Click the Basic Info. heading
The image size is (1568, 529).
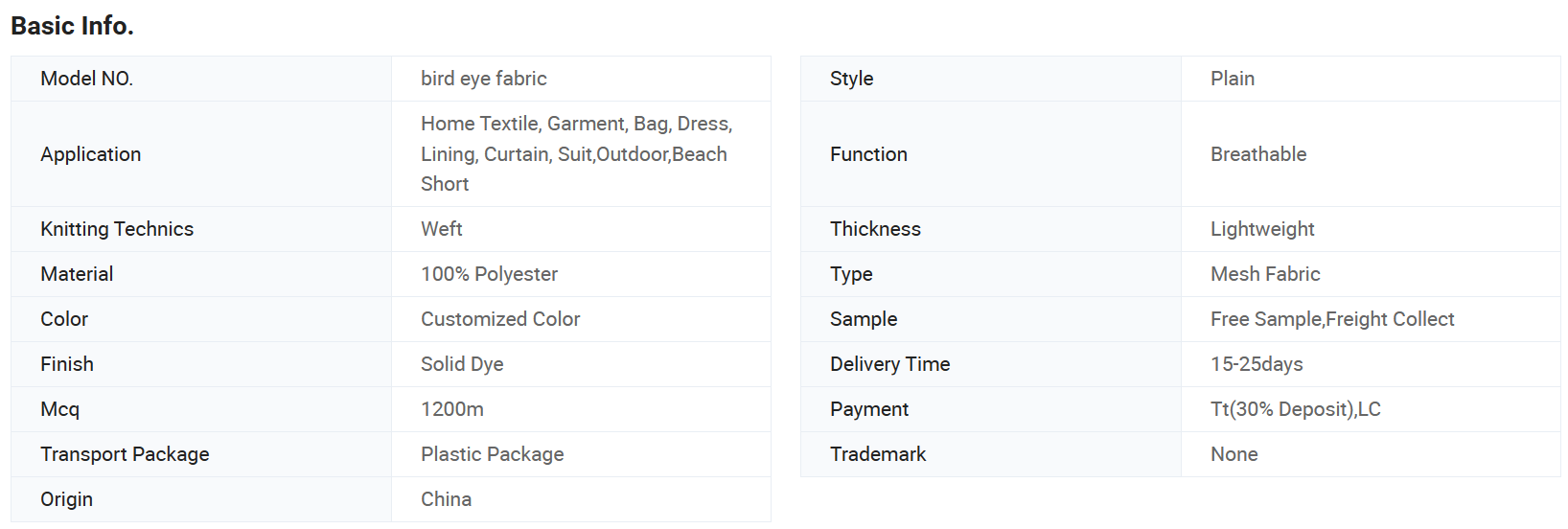[72, 26]
